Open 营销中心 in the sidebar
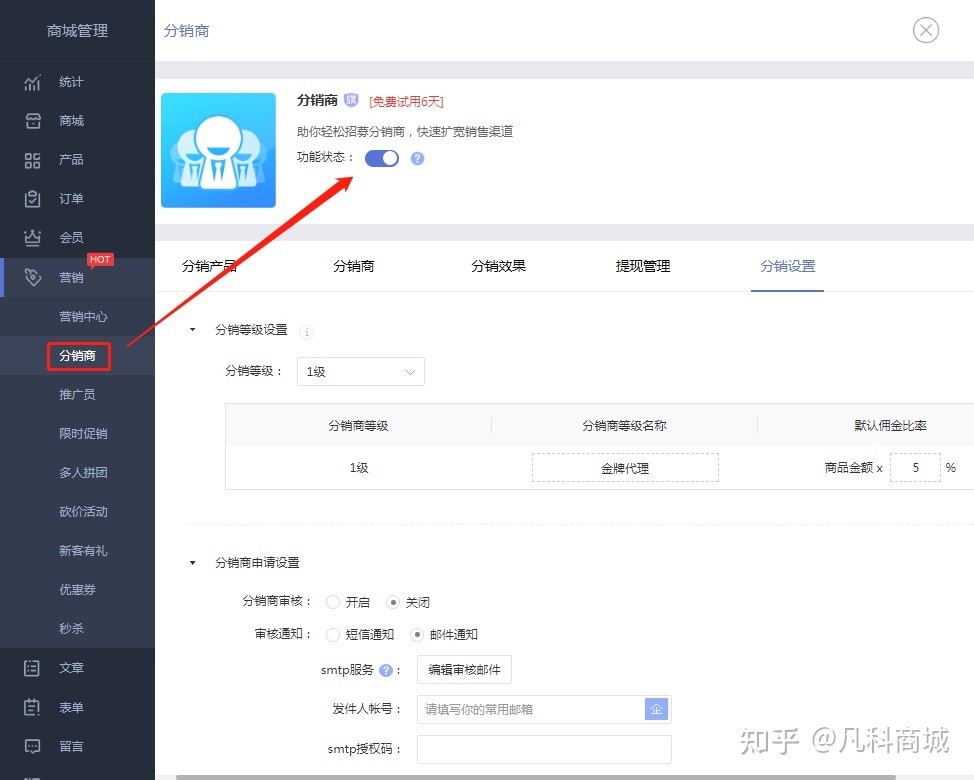 pos(83,317)
